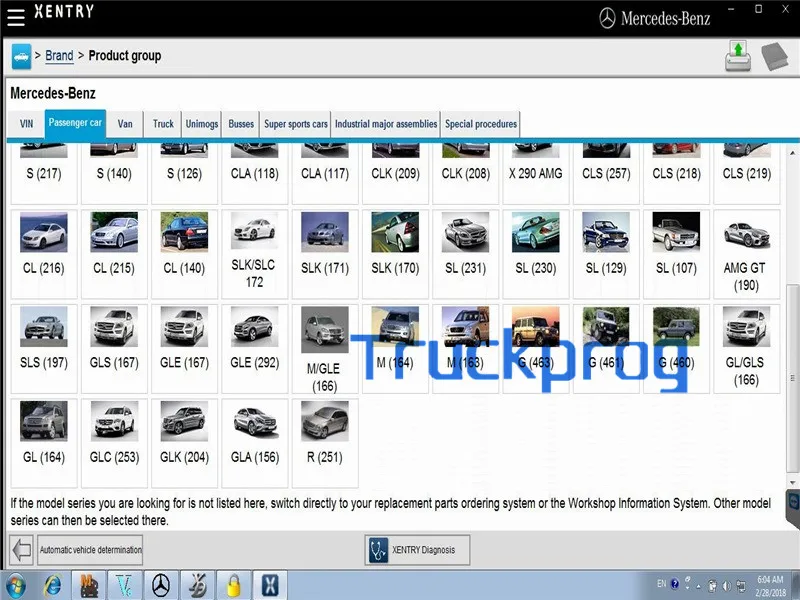This screenshot has width=800, height=600.
Task: Select the GLE (167) model
Action: coord(184,348)
